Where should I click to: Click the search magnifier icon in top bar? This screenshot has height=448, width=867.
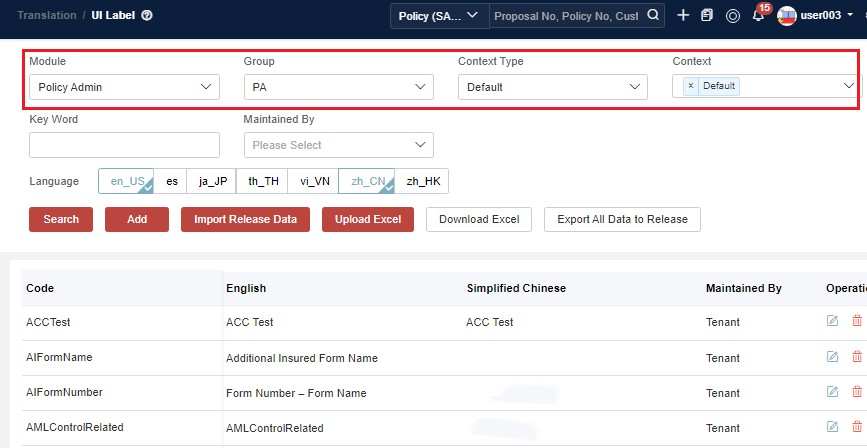click(x=653, y=16)
